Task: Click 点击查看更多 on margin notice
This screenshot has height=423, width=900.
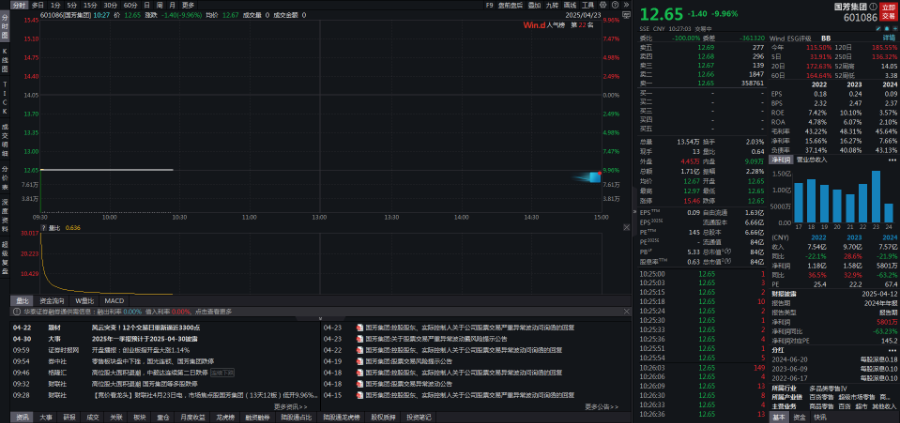Action: [x=214, y=311]
